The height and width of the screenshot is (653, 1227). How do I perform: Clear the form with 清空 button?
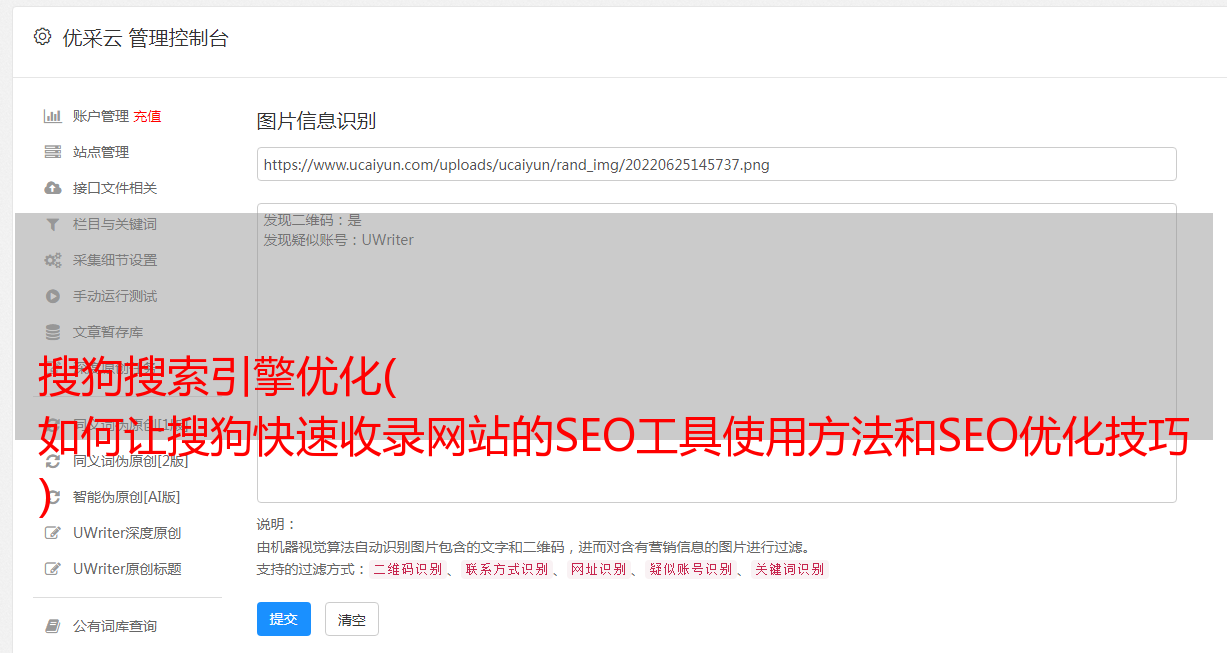click(x=352, y=620)
